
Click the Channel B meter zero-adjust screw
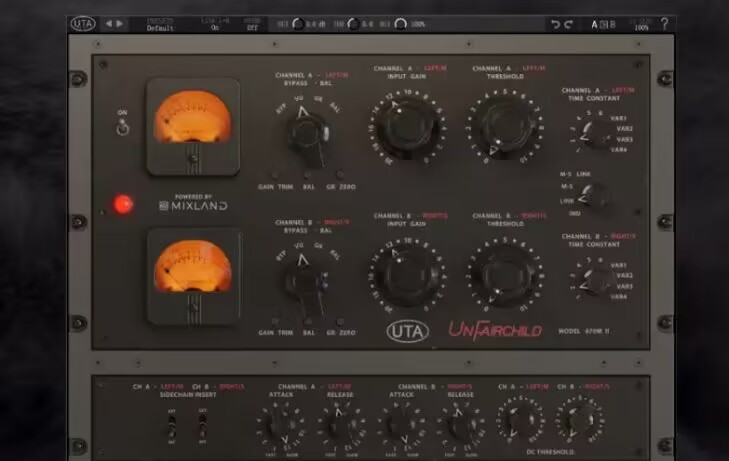click(194, 308)
